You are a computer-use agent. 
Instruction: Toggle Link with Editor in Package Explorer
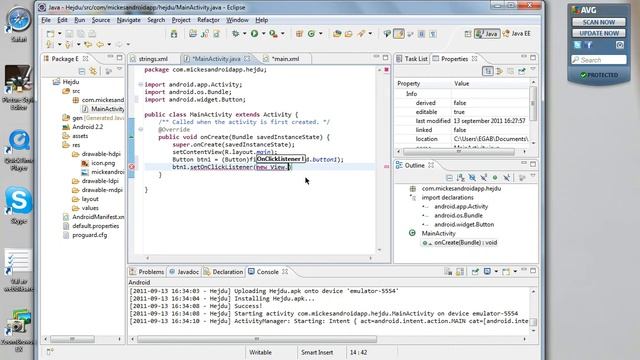93,71
